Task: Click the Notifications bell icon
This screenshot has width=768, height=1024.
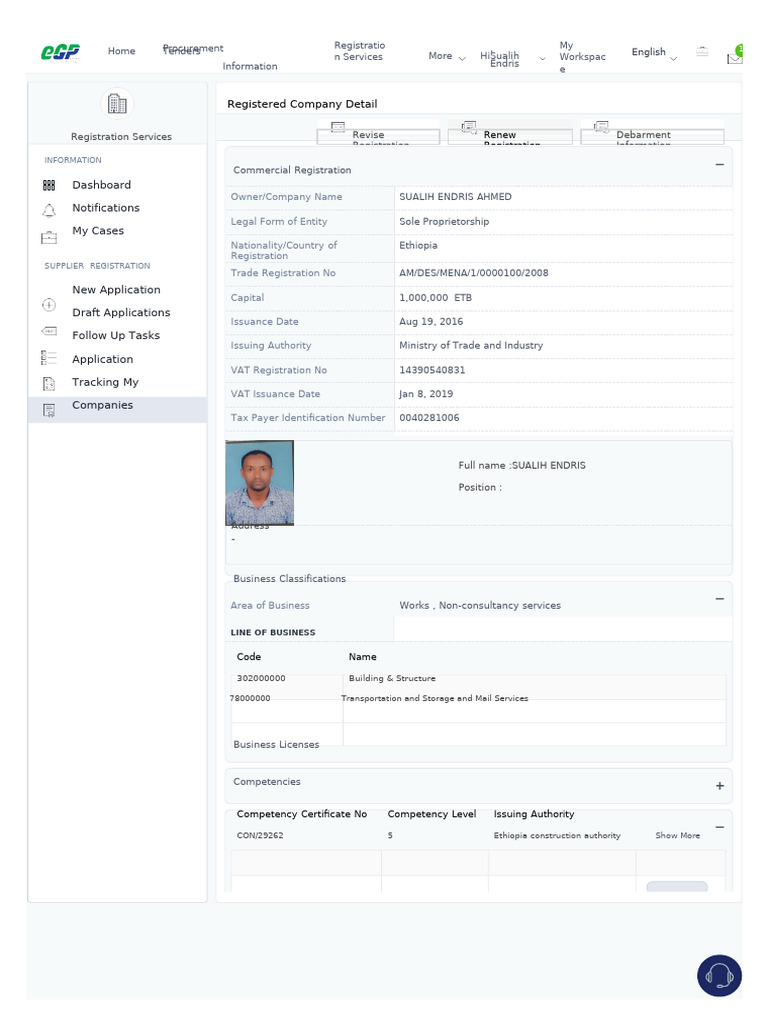Action: click(49, 210)
